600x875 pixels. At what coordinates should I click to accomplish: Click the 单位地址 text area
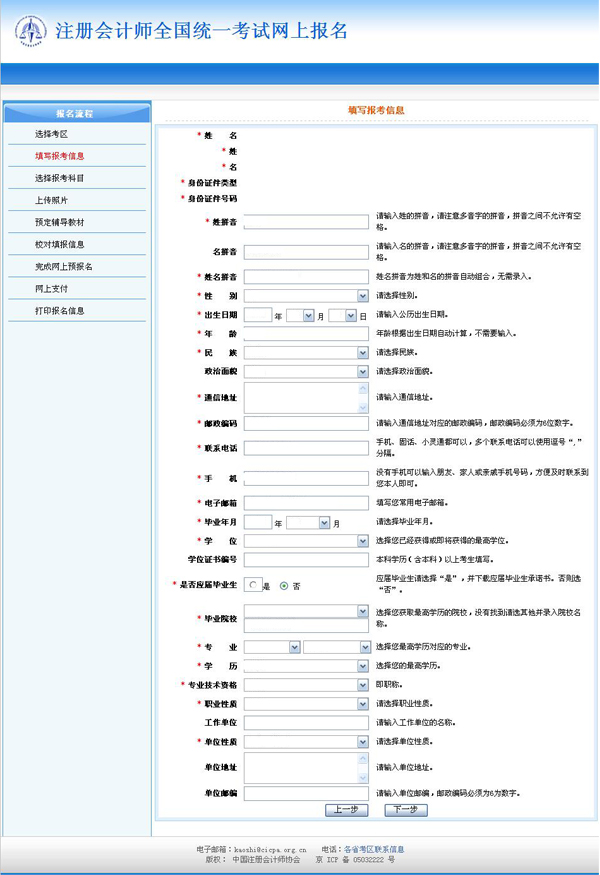[306, 768]
